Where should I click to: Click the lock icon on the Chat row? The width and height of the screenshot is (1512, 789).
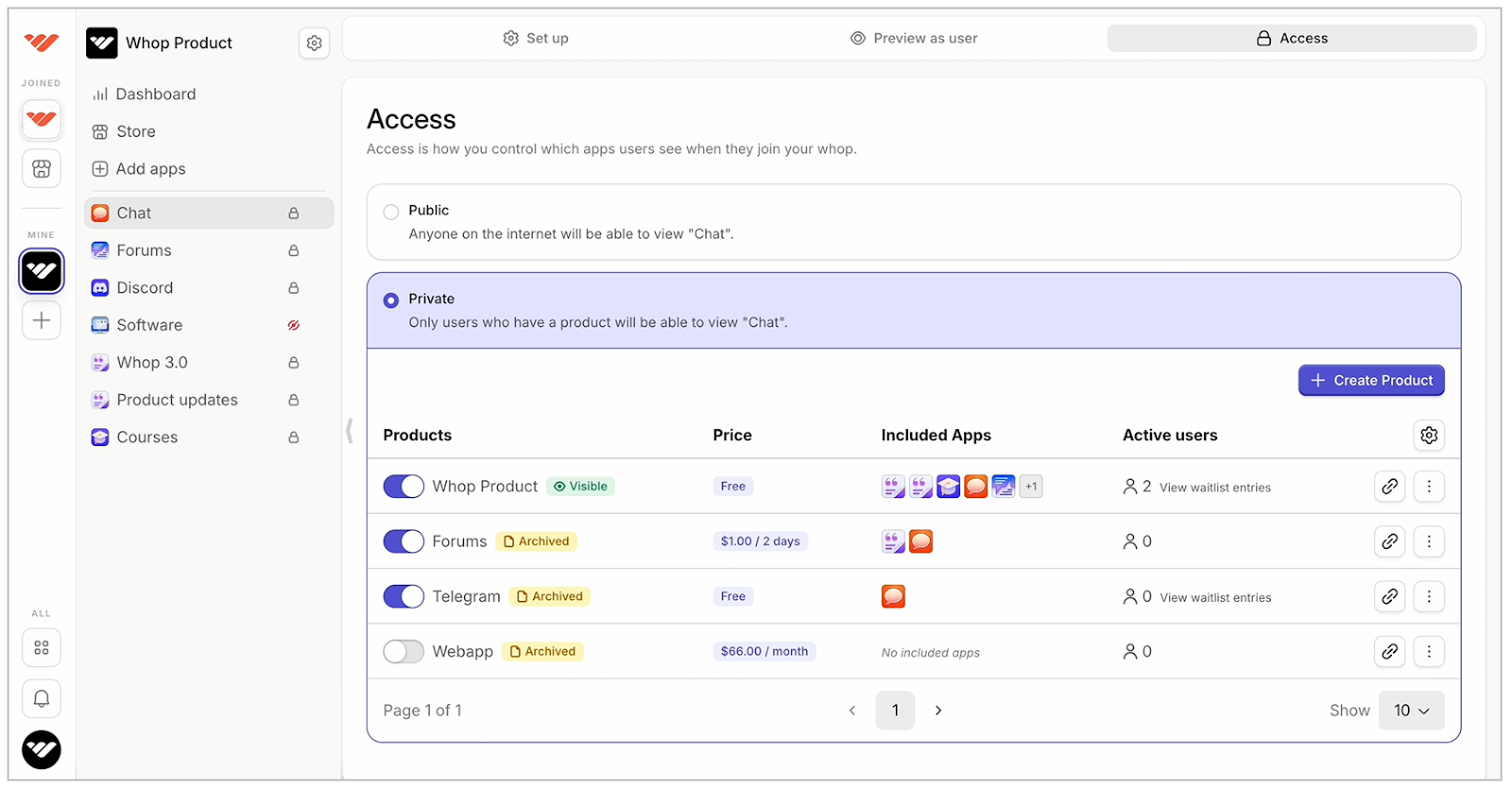(294, 214)
